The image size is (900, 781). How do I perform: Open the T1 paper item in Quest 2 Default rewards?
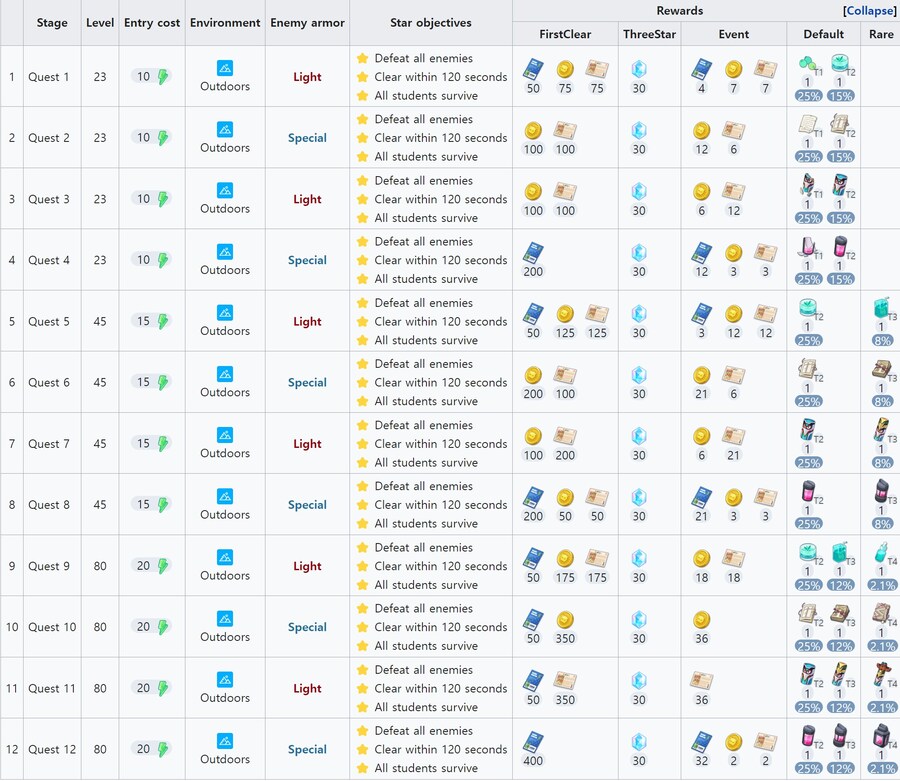click(x=809, y=126)
